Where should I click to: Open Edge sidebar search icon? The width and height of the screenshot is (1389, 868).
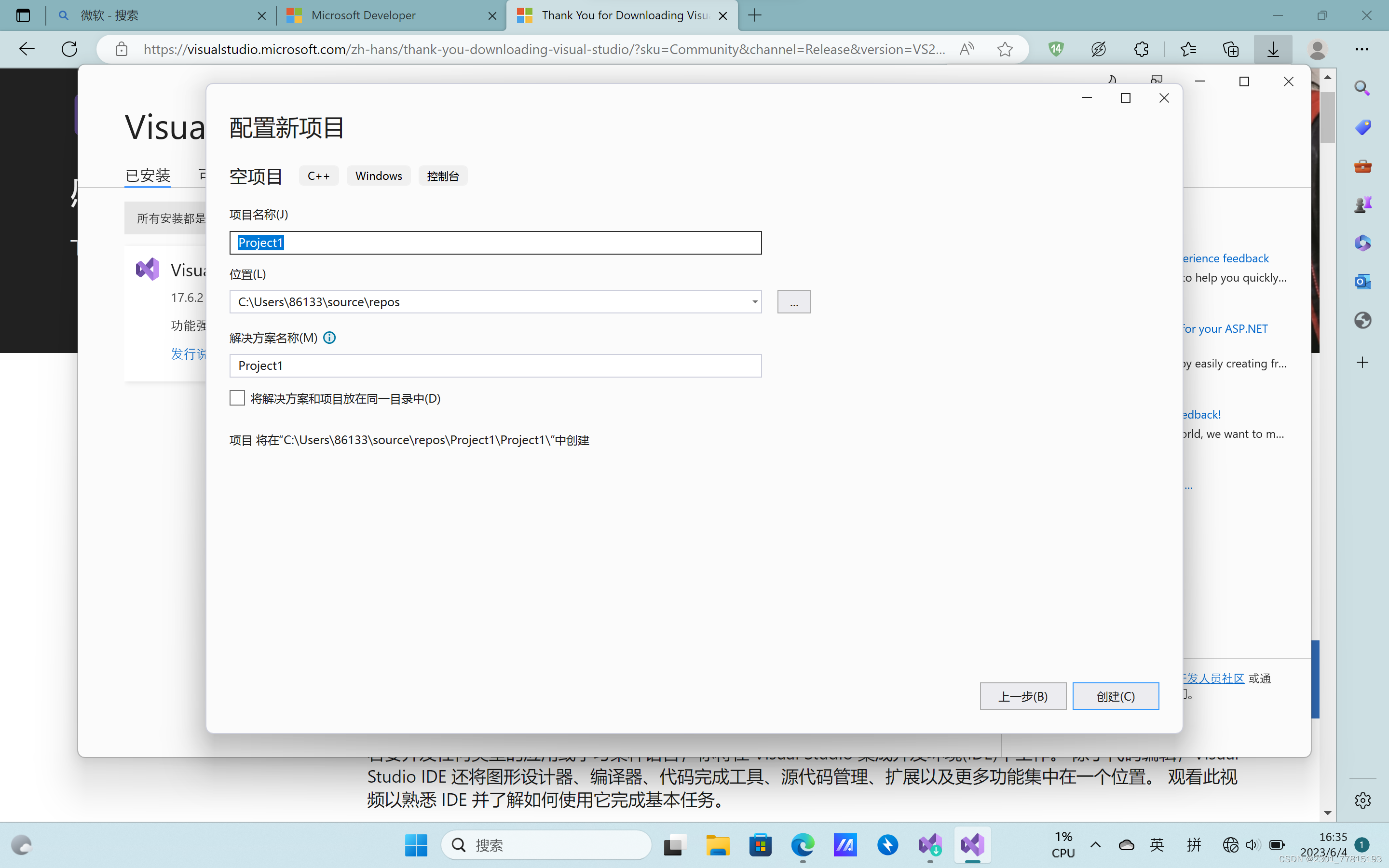[x=1362, y=88]
